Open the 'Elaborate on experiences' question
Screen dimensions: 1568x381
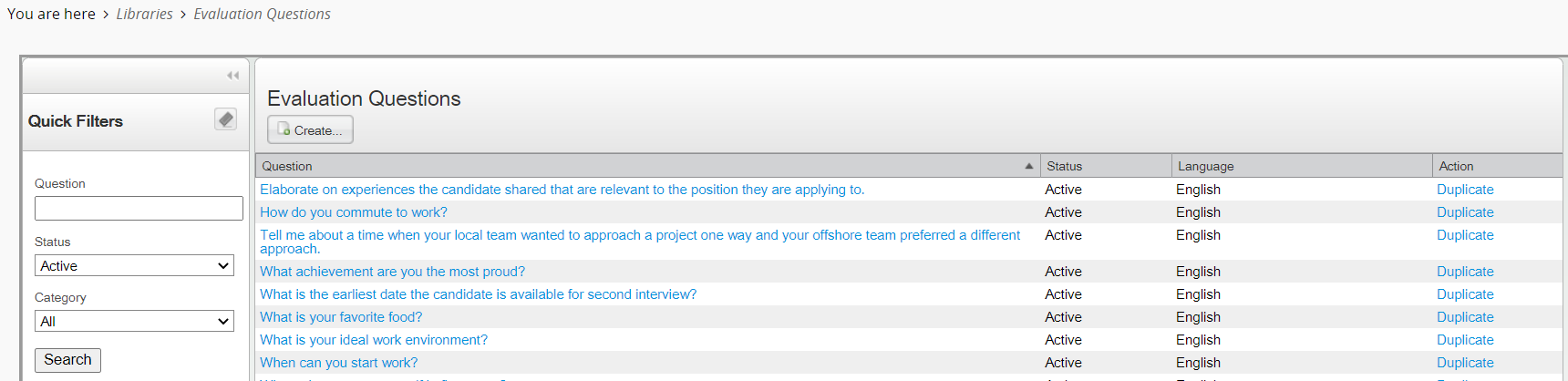(562, 190)
